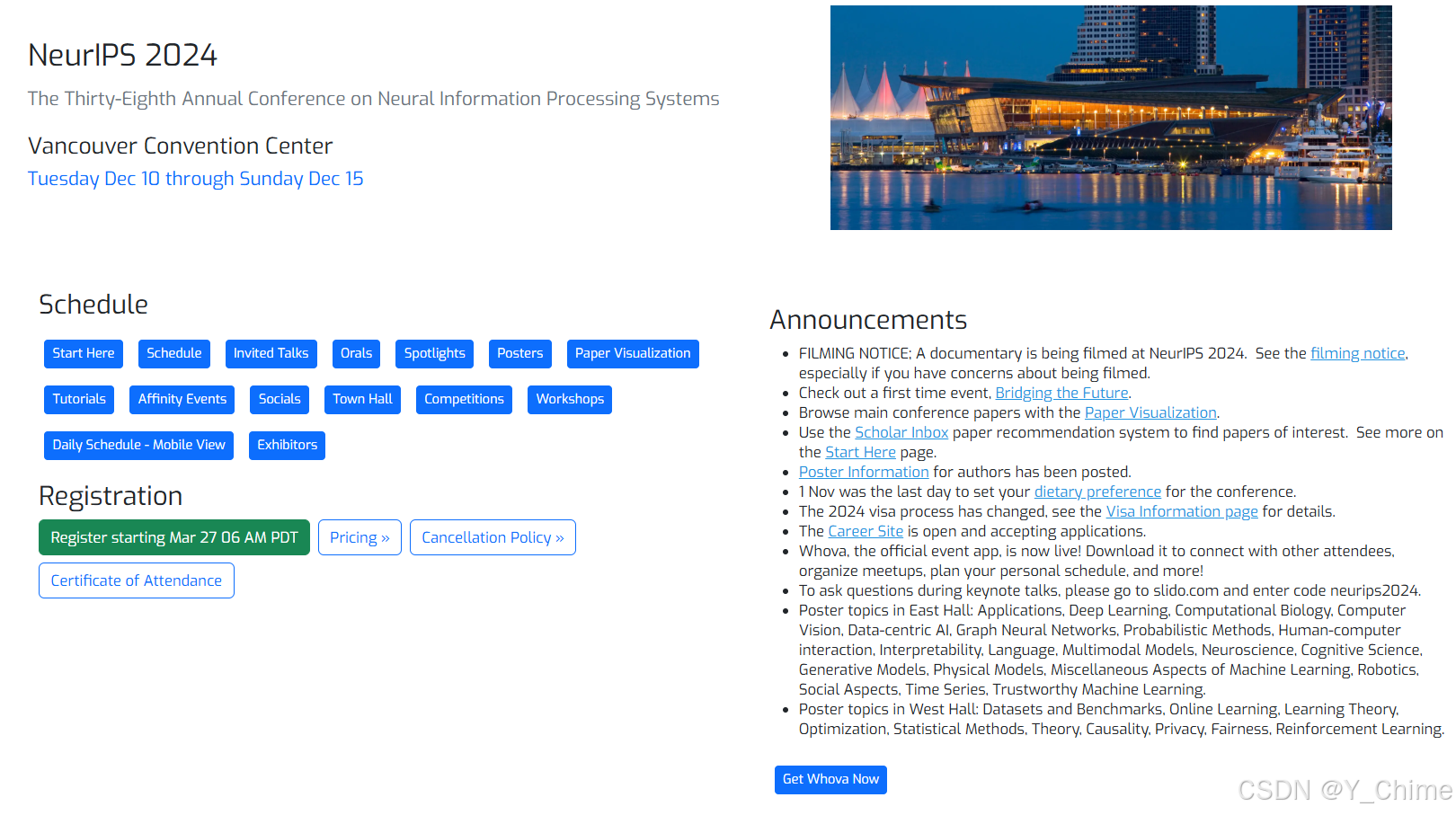
Task: Follow the Start Here link in Announcements
Action: [x=860, y=452]
